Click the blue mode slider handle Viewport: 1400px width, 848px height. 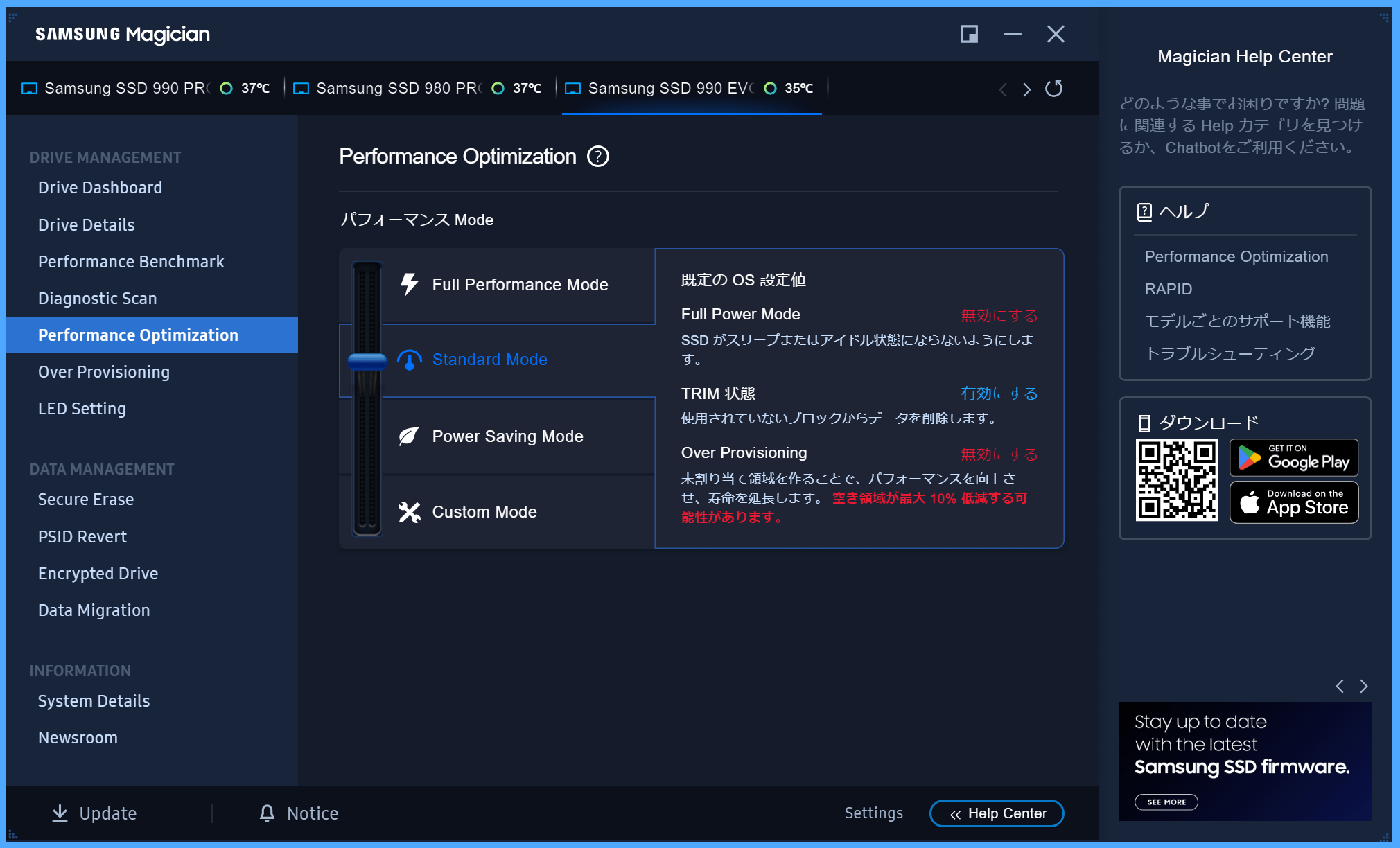pyautogui.click(x=367, y=361)
